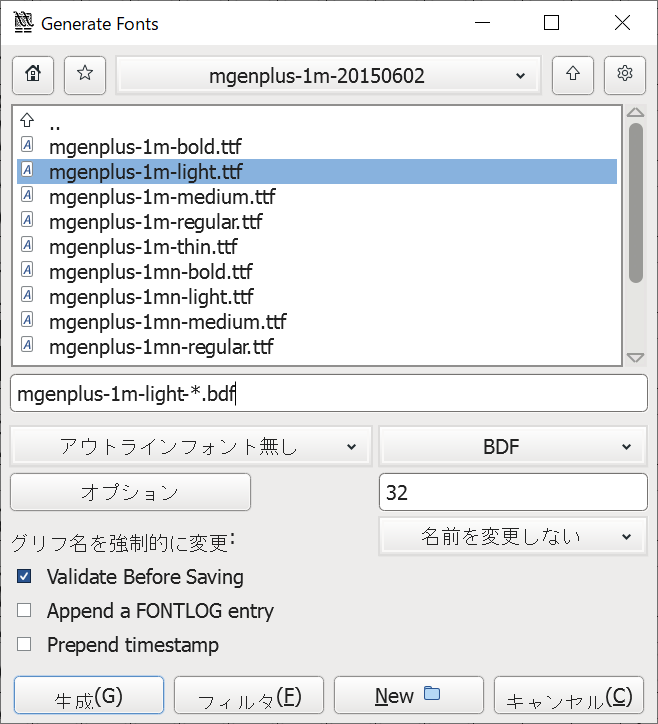
Task: Click font file icon beside mgenplus-1mn-light.ttf
Action: tap(27, 295)
